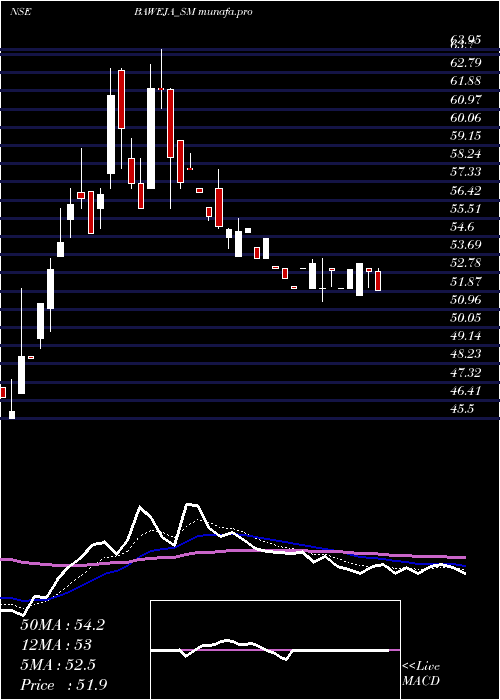Select the 60.06 price axis label
This screenshot has height=700, width=500.
pyautogui.click(x=466, y=118)
